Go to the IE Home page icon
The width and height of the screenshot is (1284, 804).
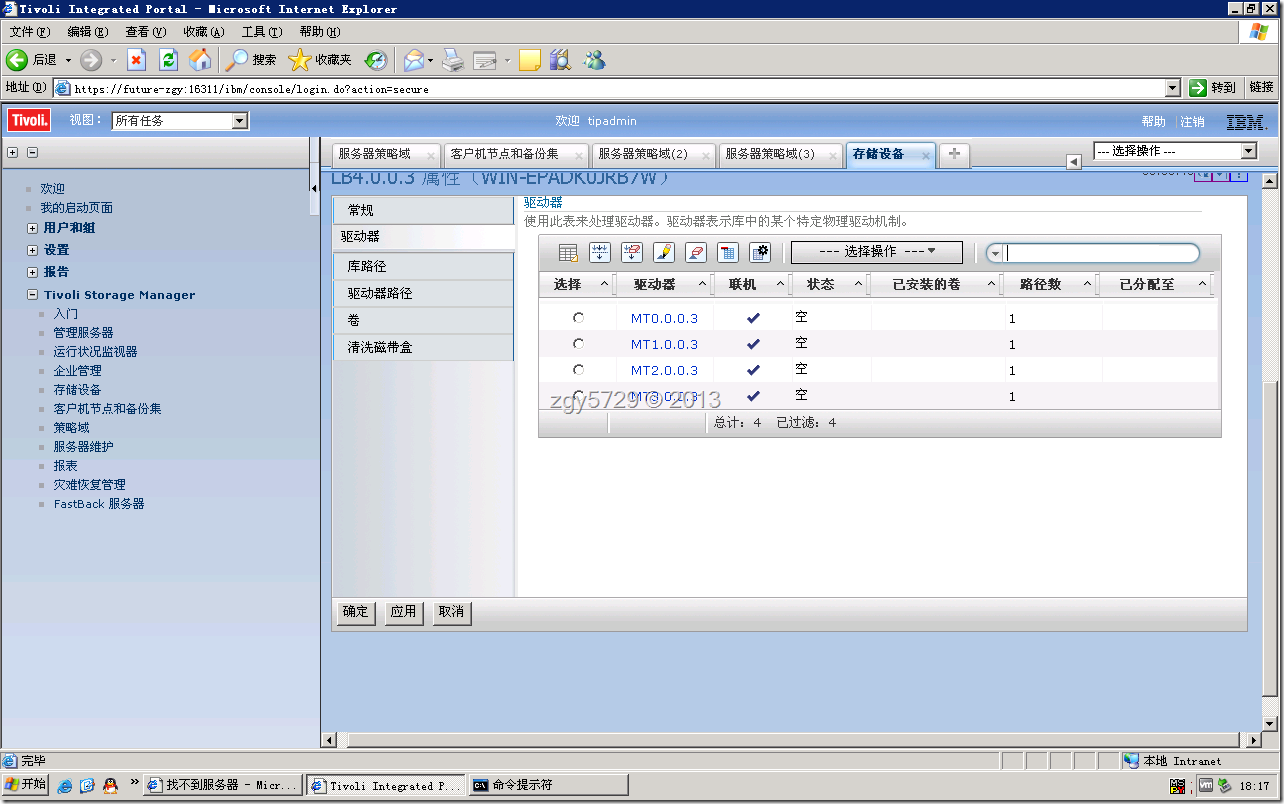(x=201, y=60)
